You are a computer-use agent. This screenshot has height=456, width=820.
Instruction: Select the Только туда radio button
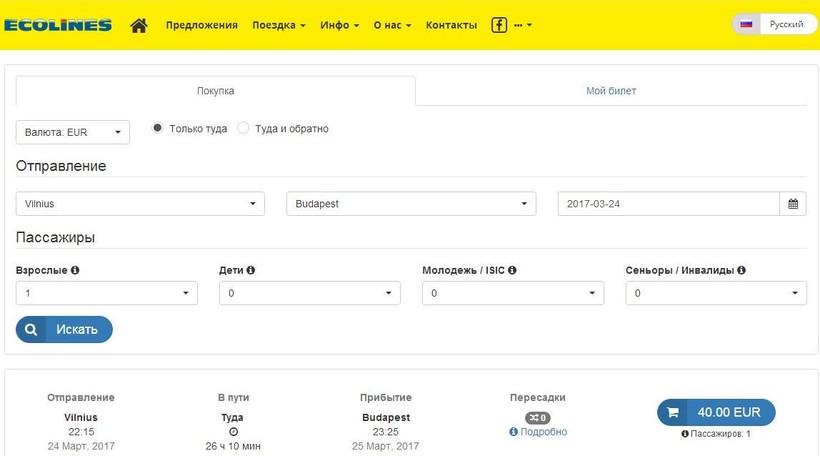click(x=157, y=128)
